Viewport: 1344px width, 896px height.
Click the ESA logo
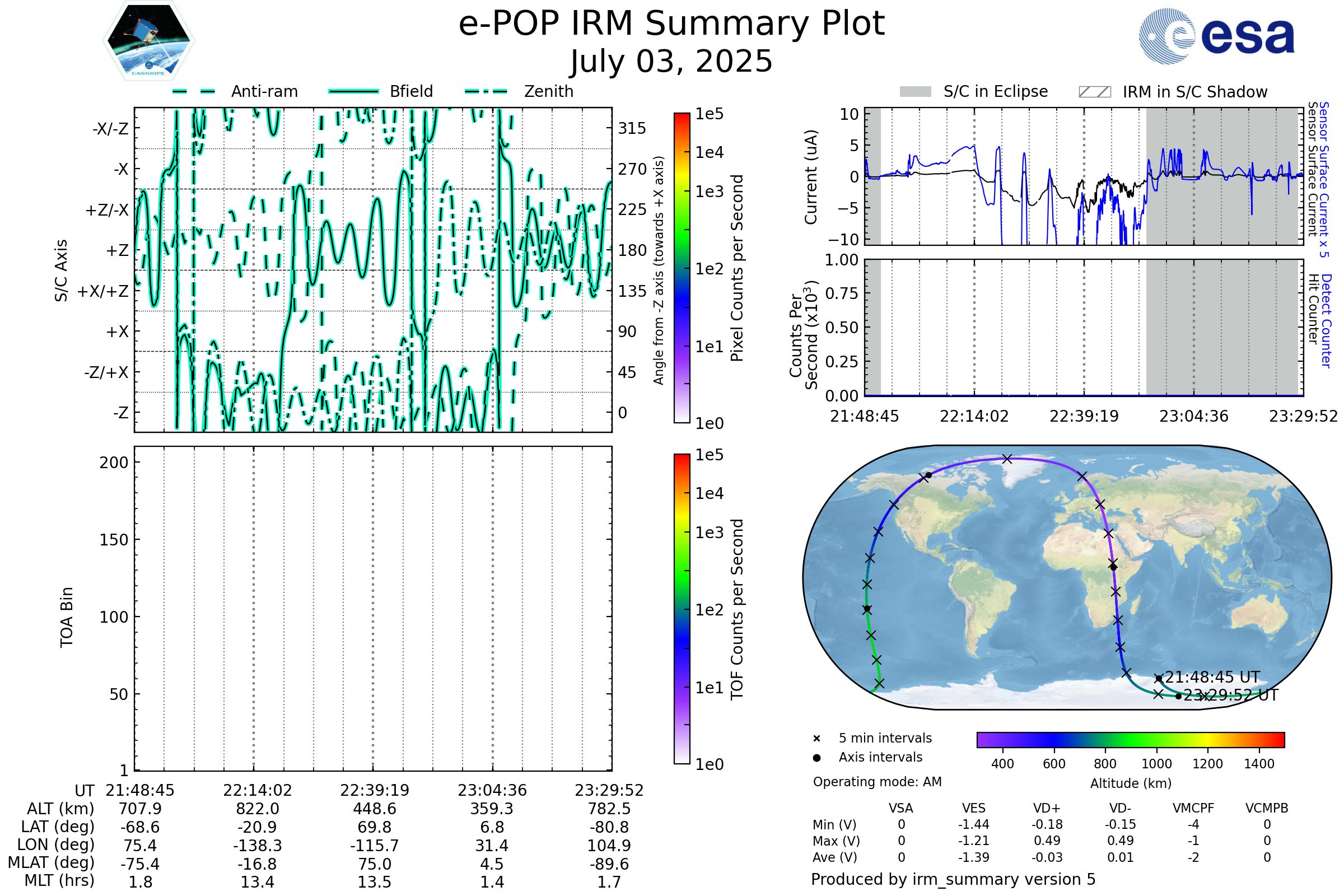tap(1217, 36)
